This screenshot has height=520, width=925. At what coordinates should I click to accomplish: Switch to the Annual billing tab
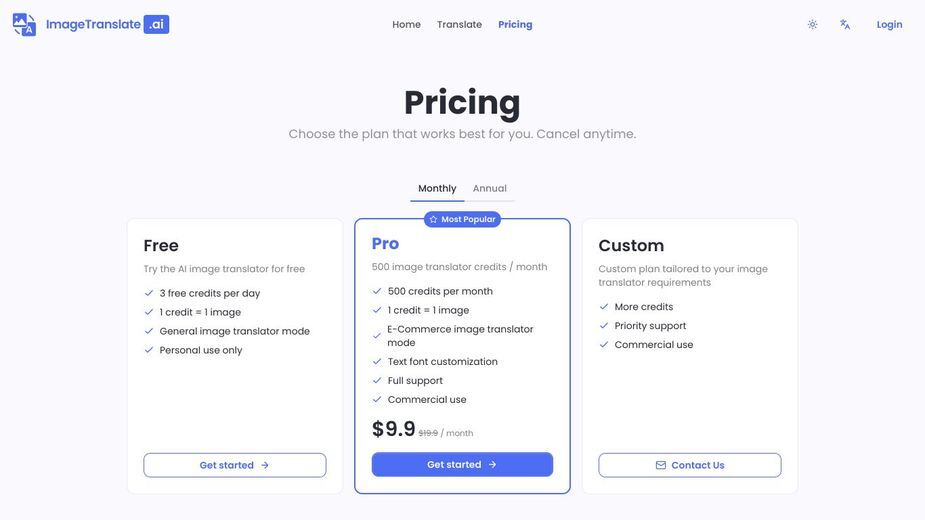[x=490, y=188]
